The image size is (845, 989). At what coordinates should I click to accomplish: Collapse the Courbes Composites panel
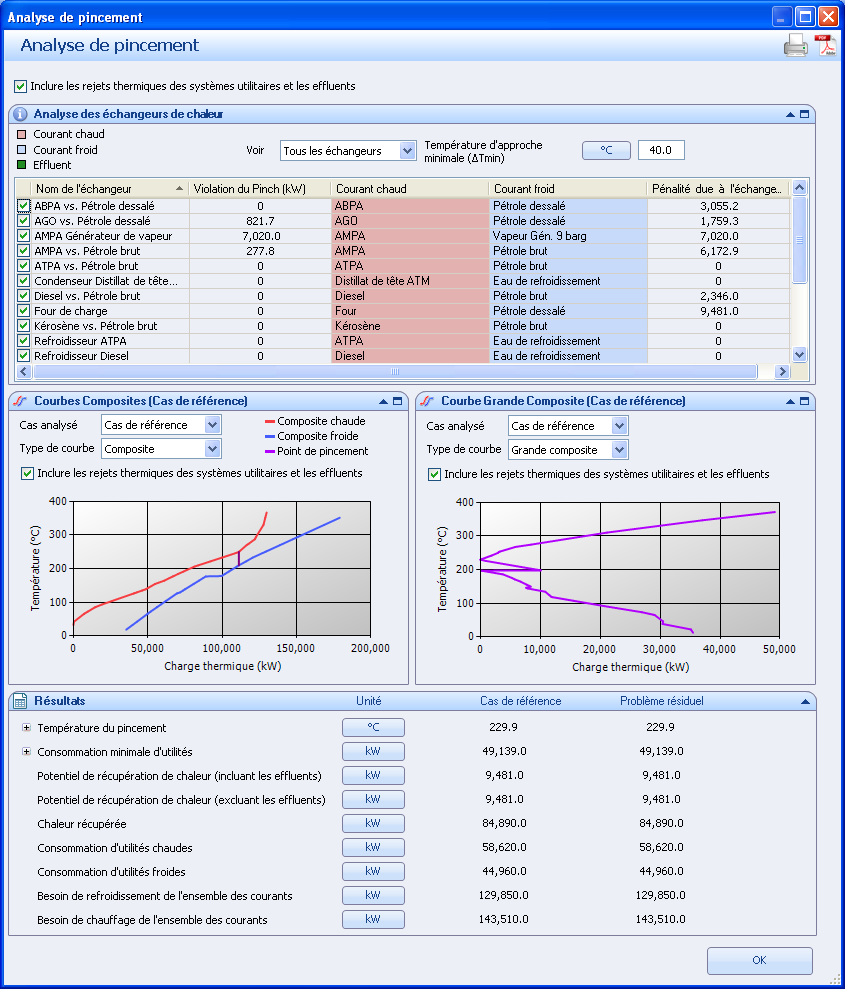(x=383, y=401)
